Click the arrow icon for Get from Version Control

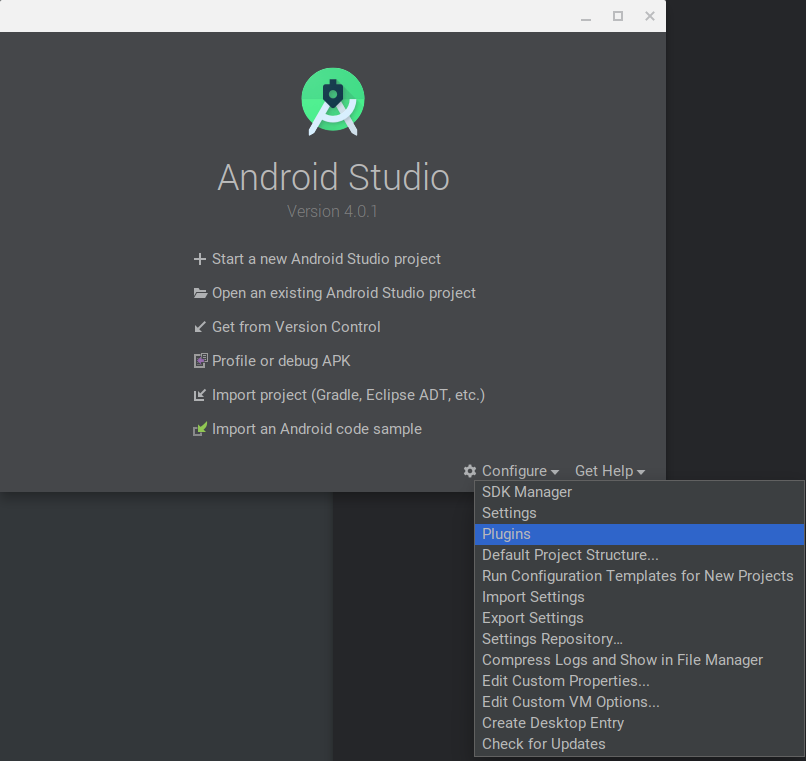[x=199, y=327]
